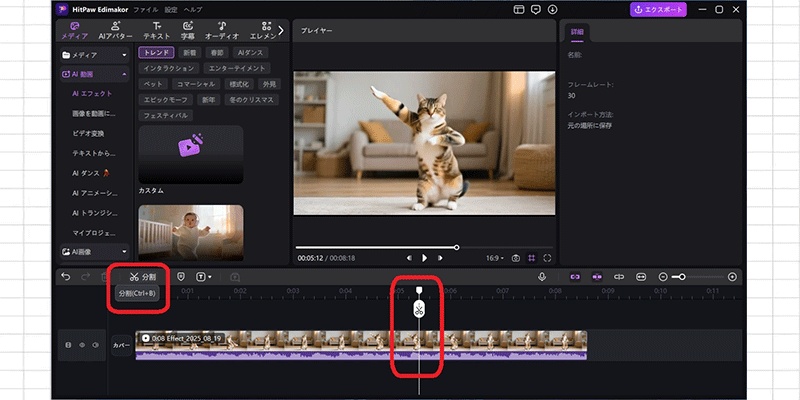Click the download icon in title bar
The width and height of the screenshot is (800, 400).
click(552, 10)
